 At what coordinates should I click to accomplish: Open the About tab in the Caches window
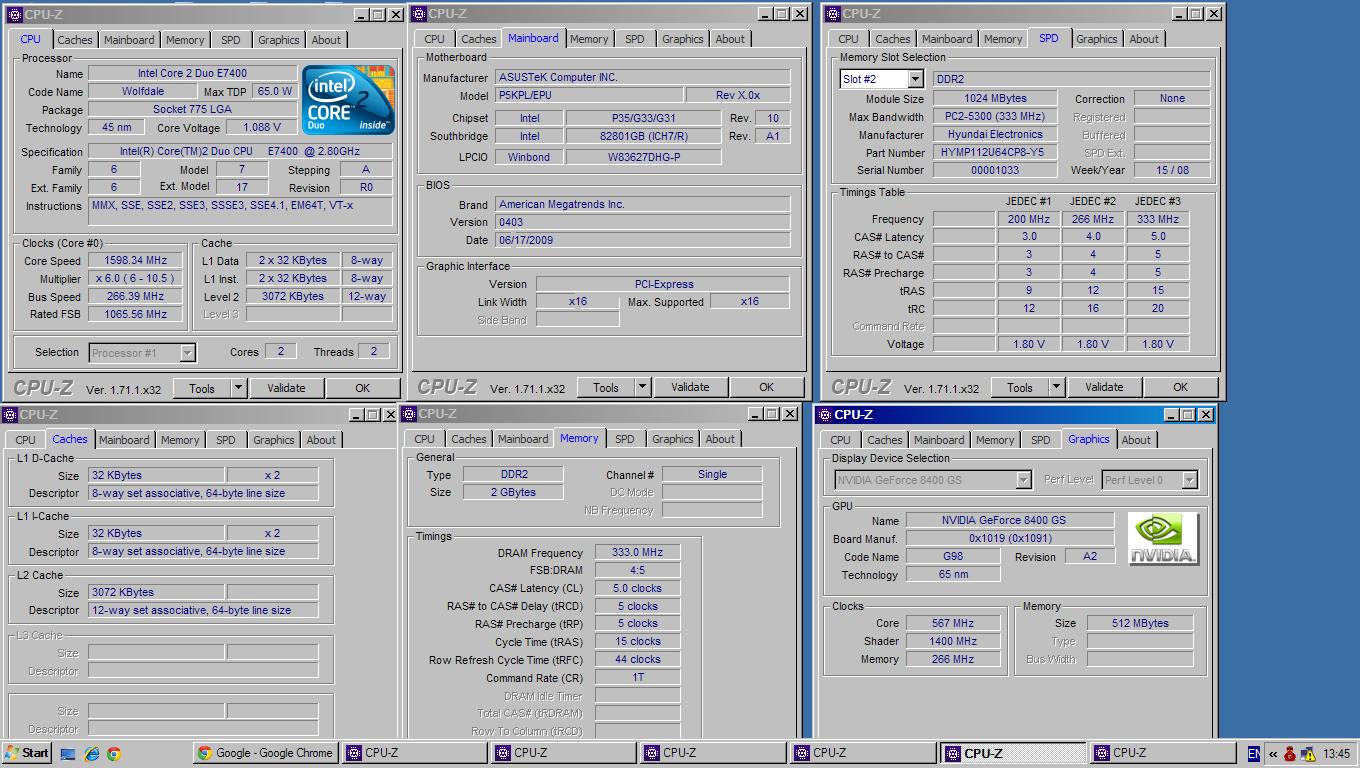[321, 440]
